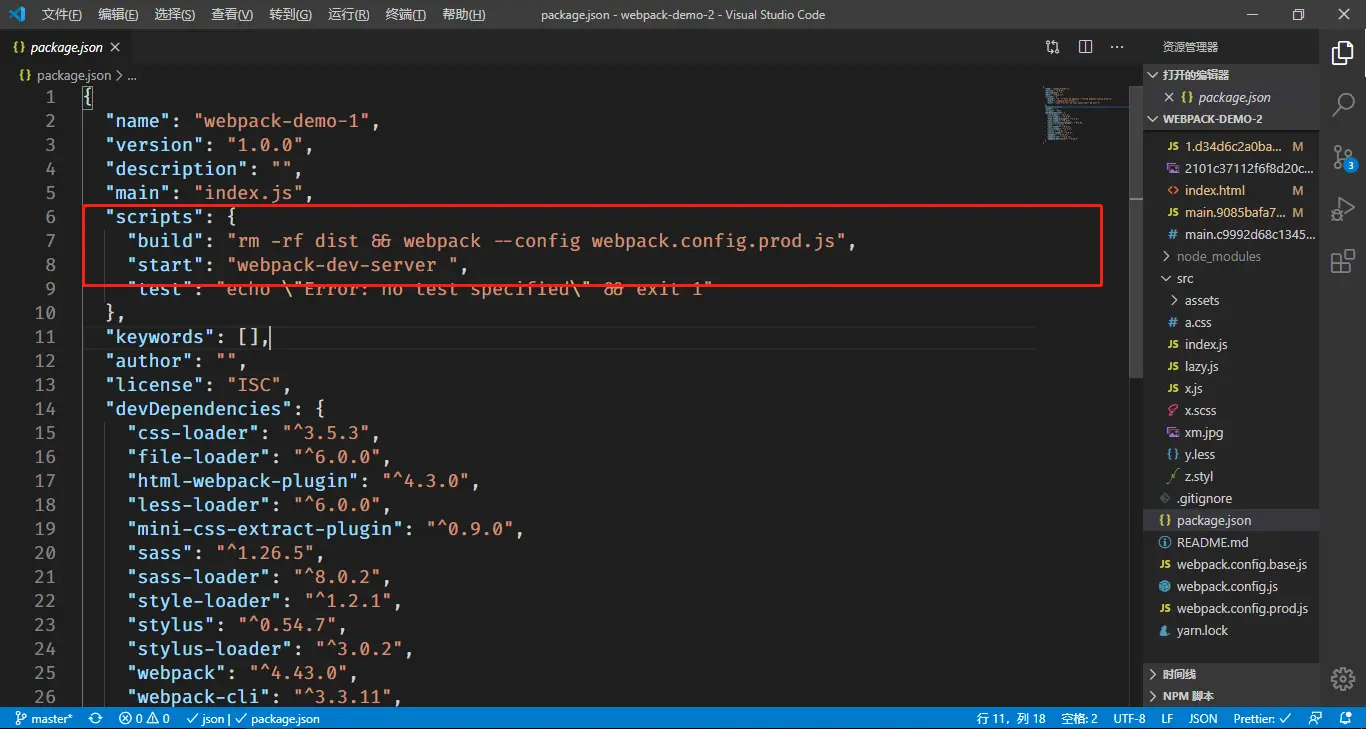Click the Prettier status indicator
1366x729 pixels.
pyautogui.click(x=1261, y=719)
